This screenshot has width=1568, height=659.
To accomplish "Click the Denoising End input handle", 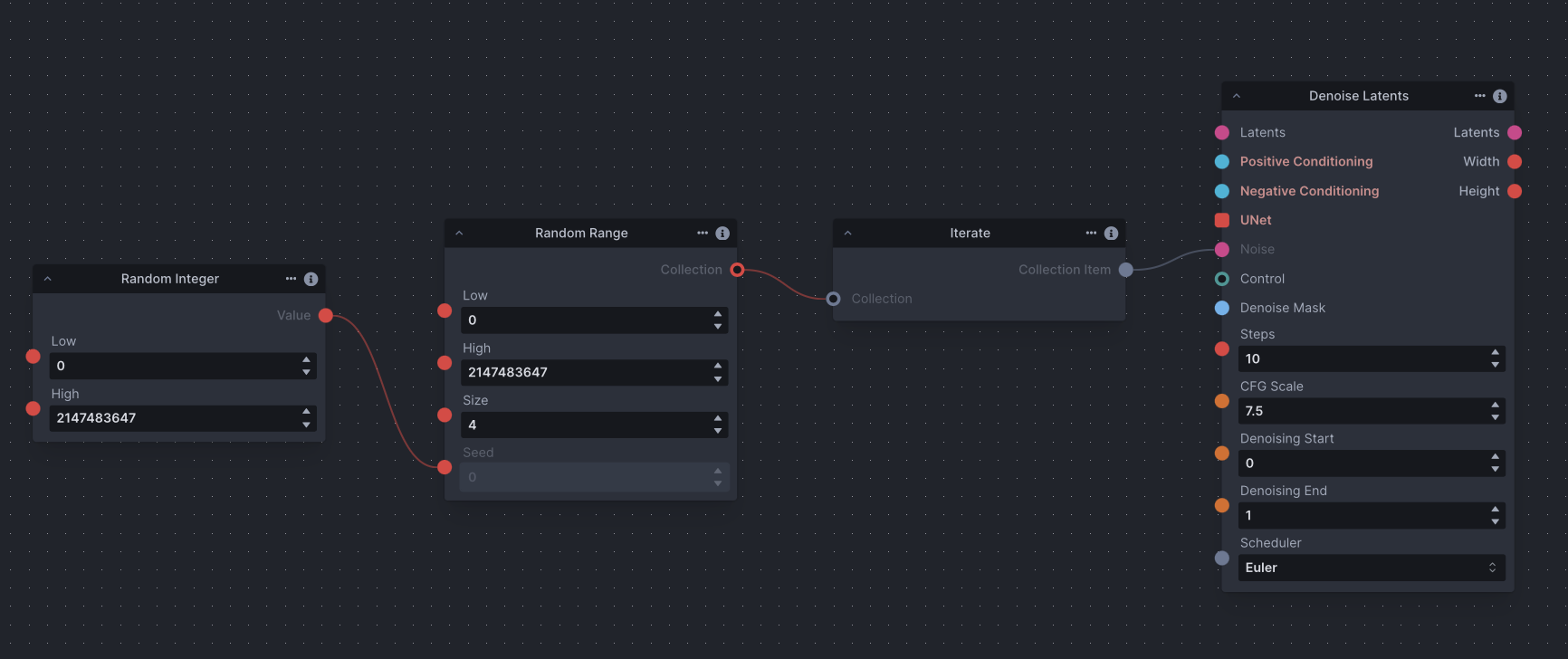I will click(1222, 505).
